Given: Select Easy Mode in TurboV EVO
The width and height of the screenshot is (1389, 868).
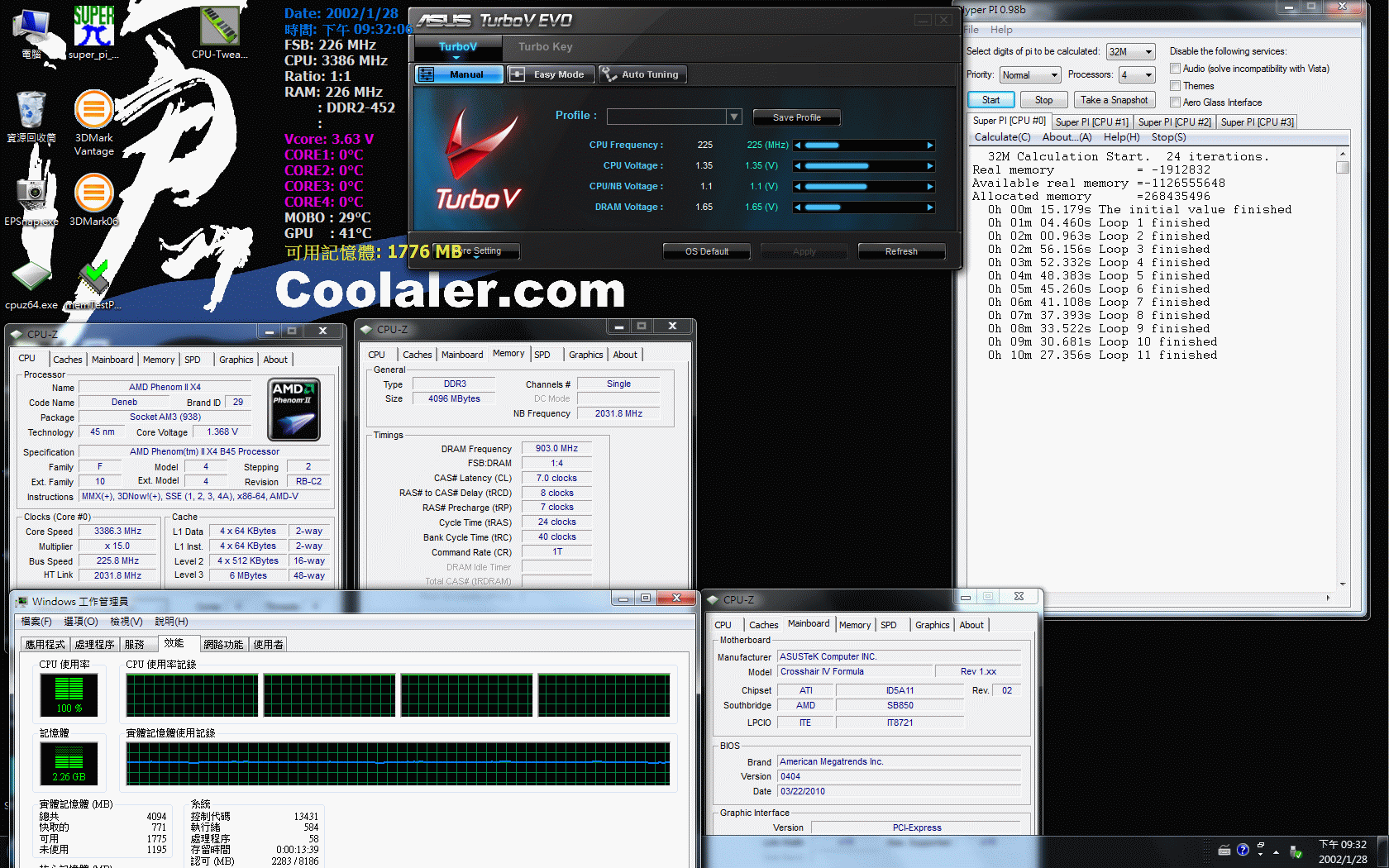Looking at the screenshot, I should [x=550, y=74].
